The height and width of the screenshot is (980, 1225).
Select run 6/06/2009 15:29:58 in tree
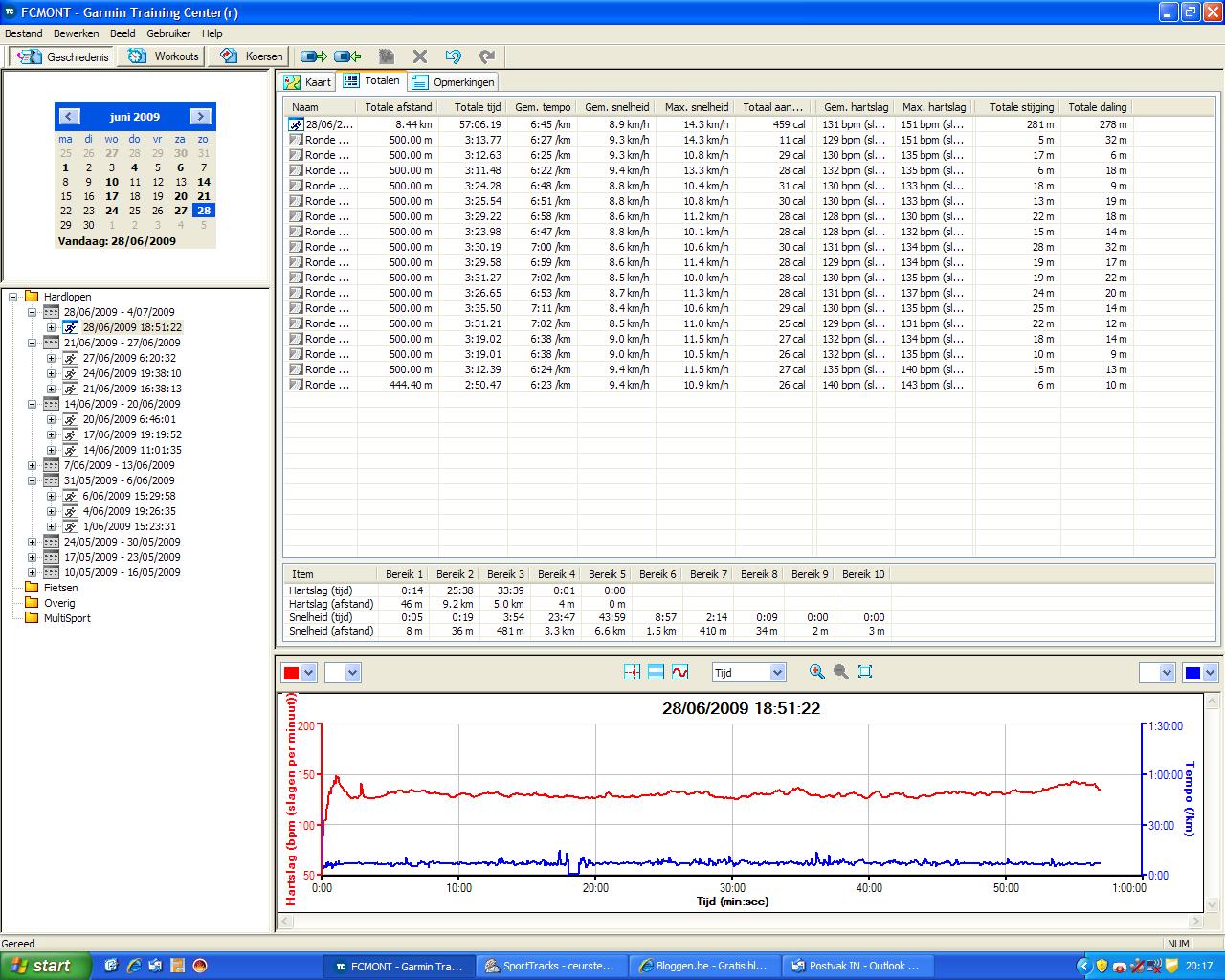click(129, 496)
